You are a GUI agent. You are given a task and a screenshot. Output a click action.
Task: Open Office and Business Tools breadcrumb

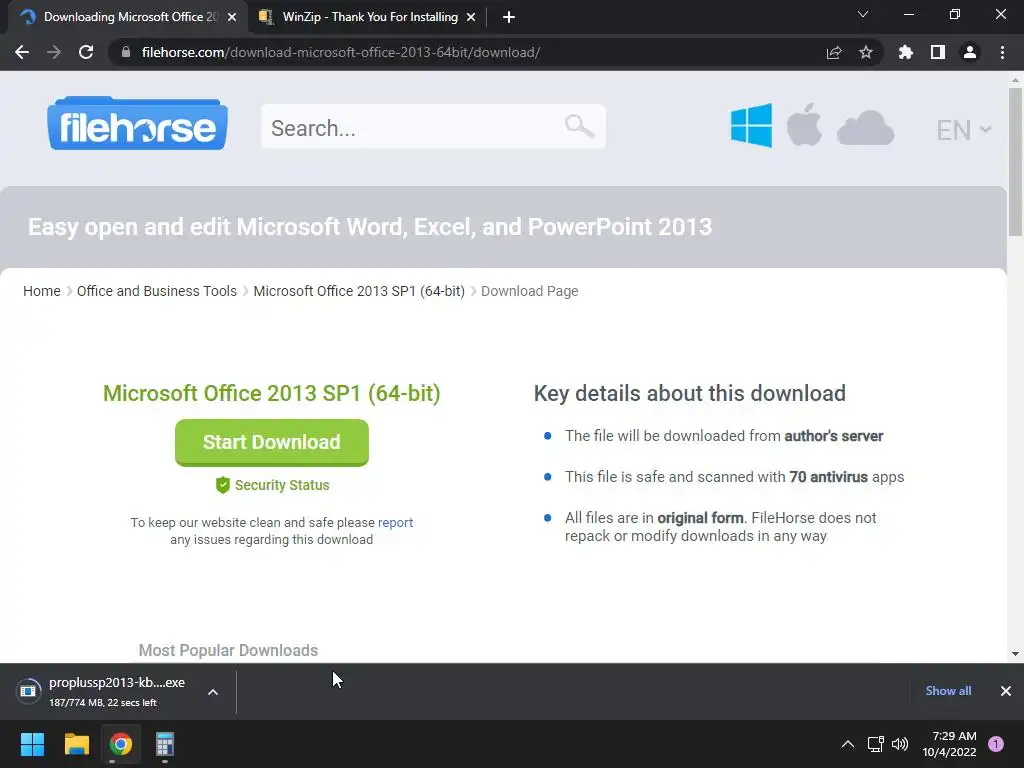pyautogui.click(x=157, y=291)
